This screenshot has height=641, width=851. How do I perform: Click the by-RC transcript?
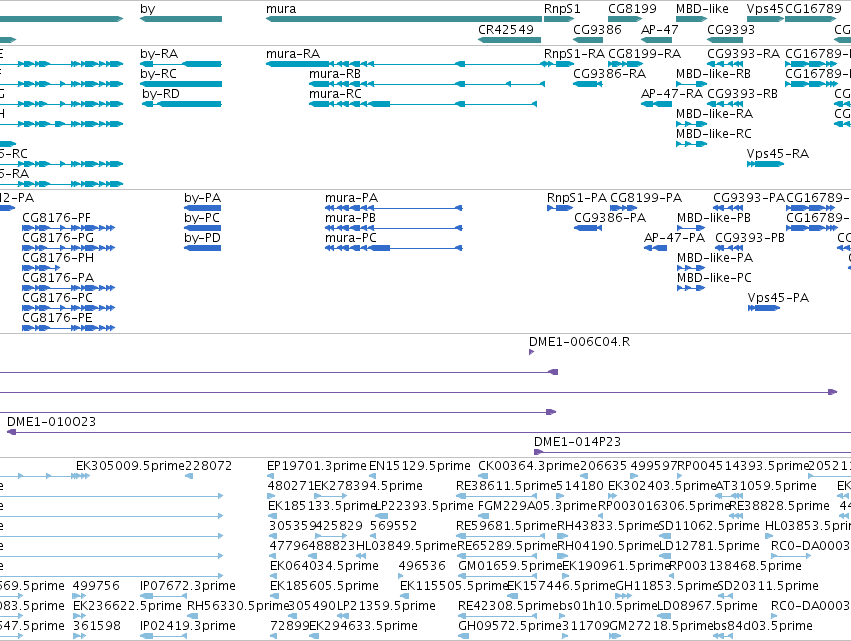click(x=181, y=84)
